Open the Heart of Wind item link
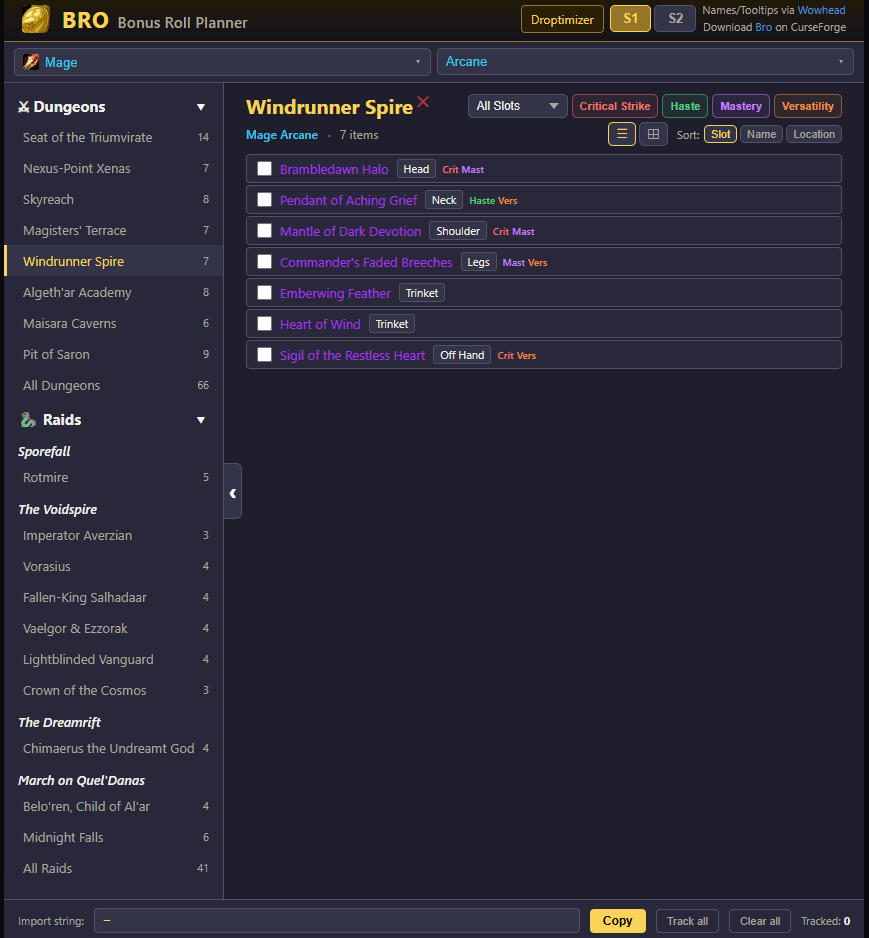Viewport: 869px width, 938px height. 320,324
